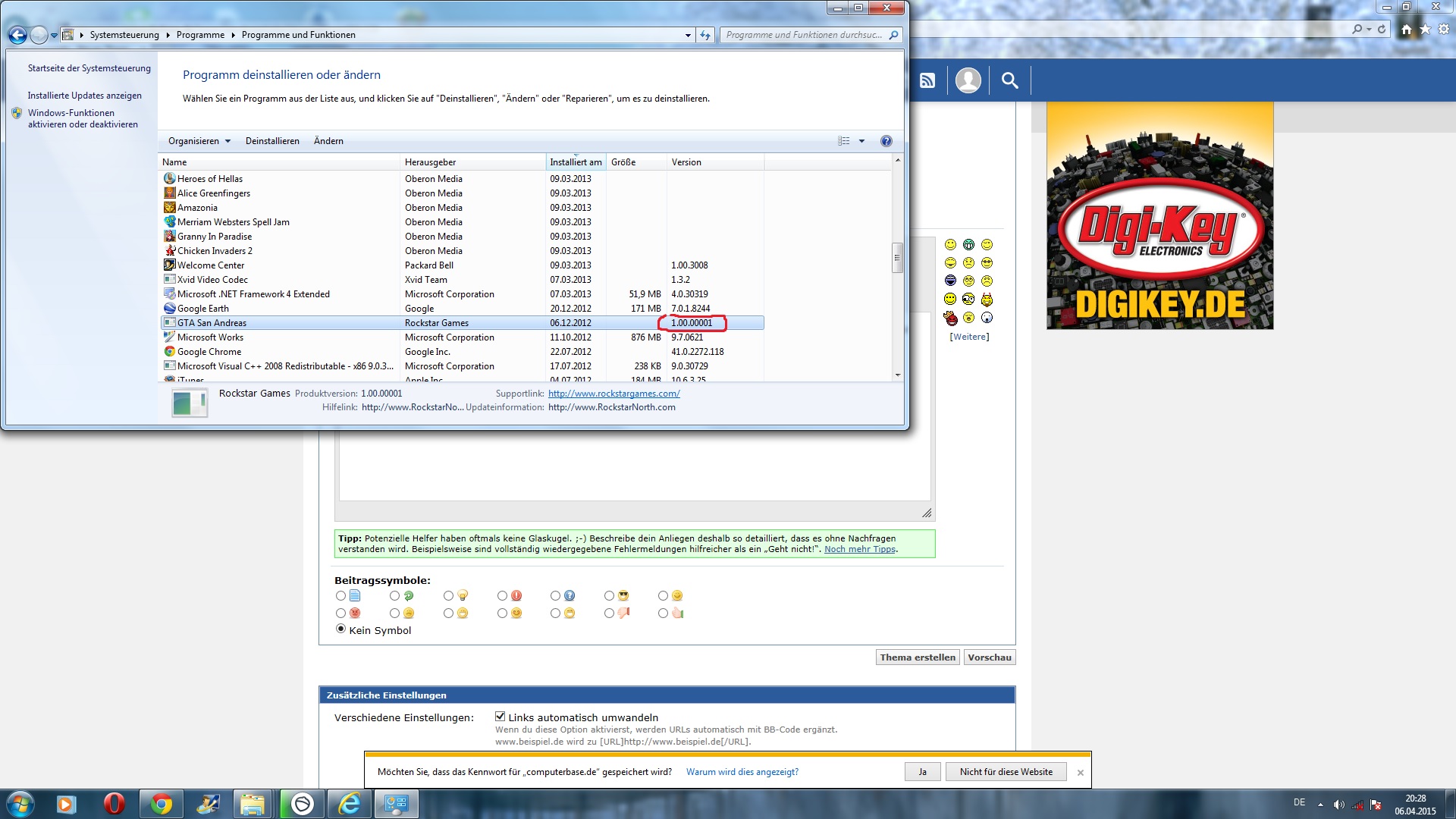This screenshot has height=819, width=1456.
Task: Click the program list vertical scrollbar
Action: coord(897,258)
